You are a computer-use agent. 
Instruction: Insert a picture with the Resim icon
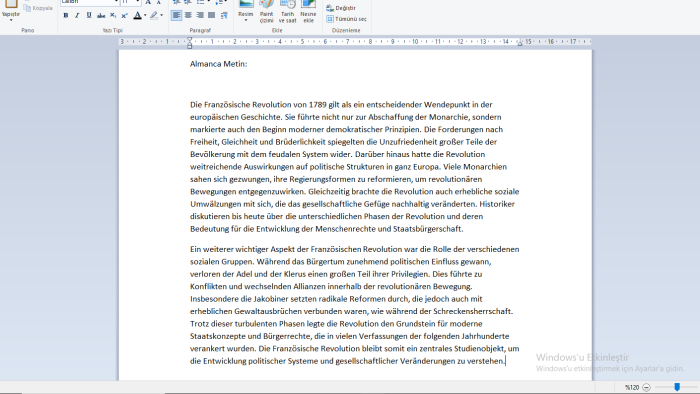click(x=246, y=5)
